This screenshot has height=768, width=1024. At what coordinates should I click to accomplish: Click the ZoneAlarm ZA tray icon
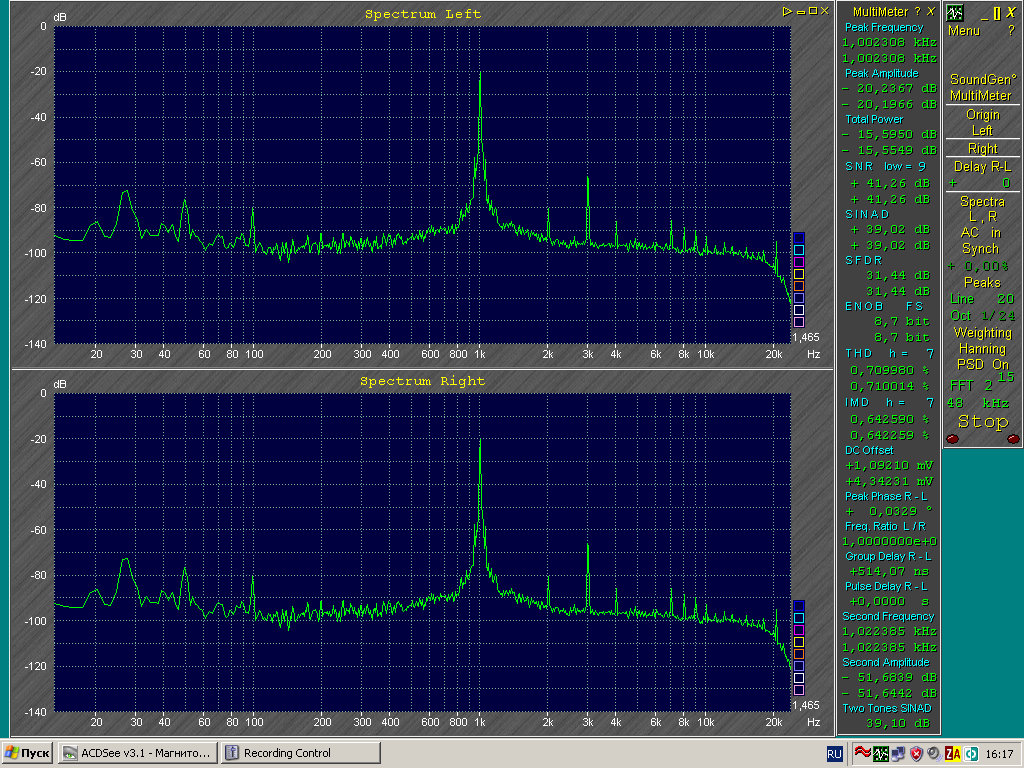953,753
